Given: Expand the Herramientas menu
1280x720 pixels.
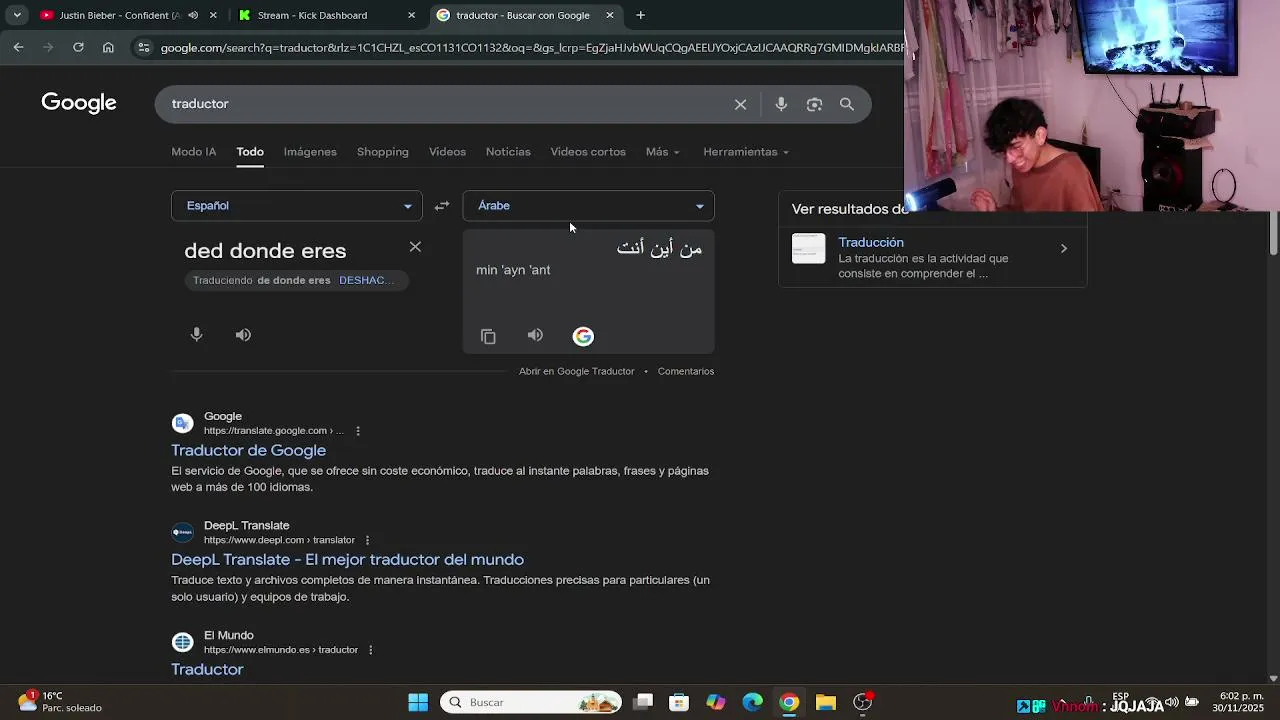Looking at the screenshot, I should tap(746, 152).
